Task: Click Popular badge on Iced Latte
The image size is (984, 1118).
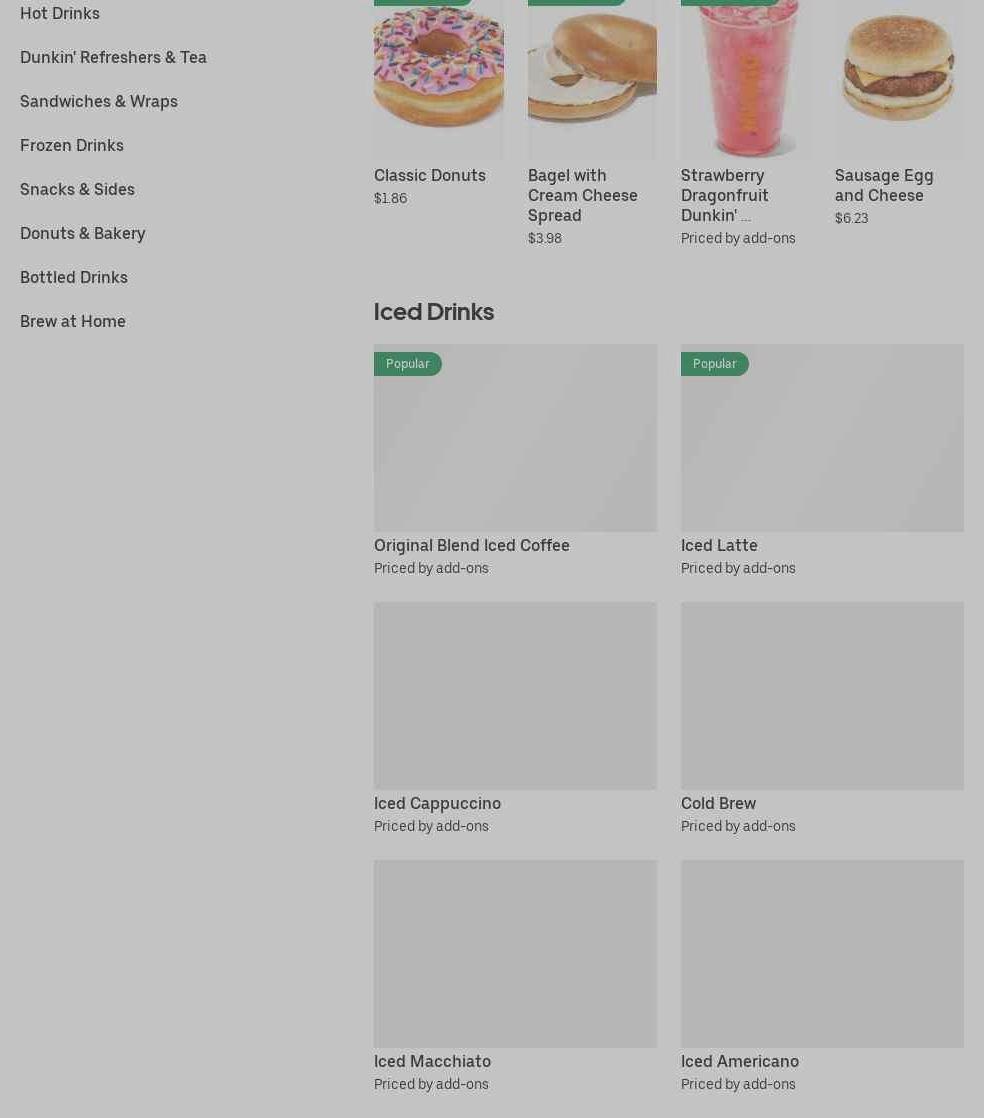Action: (x=714, y=364)
